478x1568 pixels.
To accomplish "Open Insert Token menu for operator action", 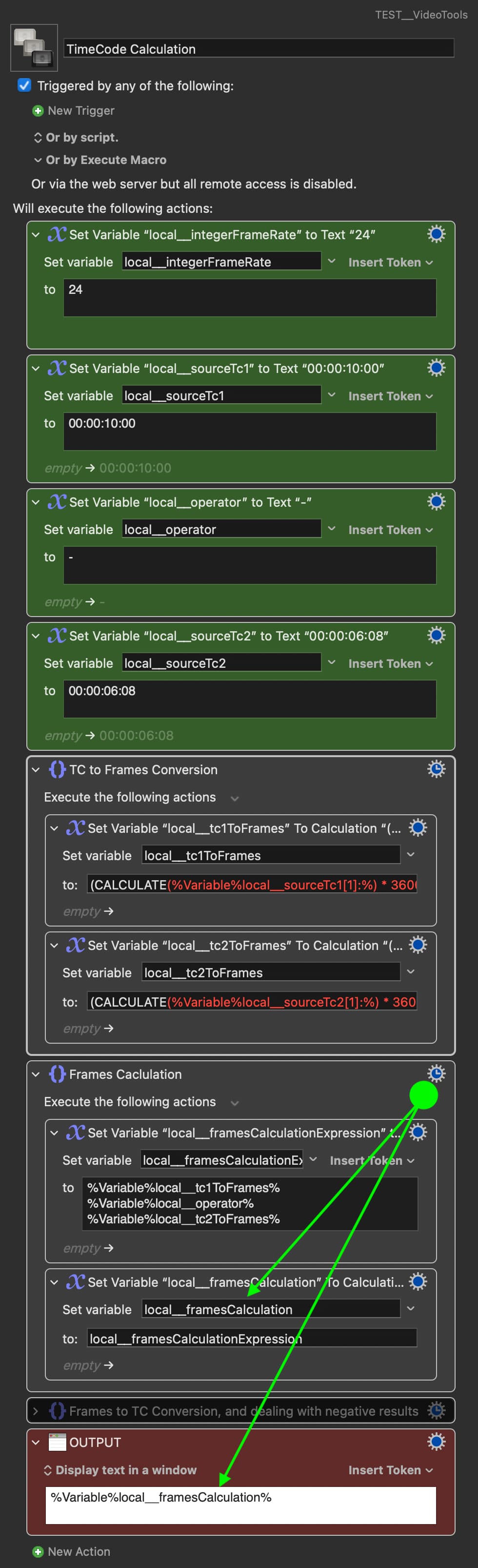I will pos(390,530).
